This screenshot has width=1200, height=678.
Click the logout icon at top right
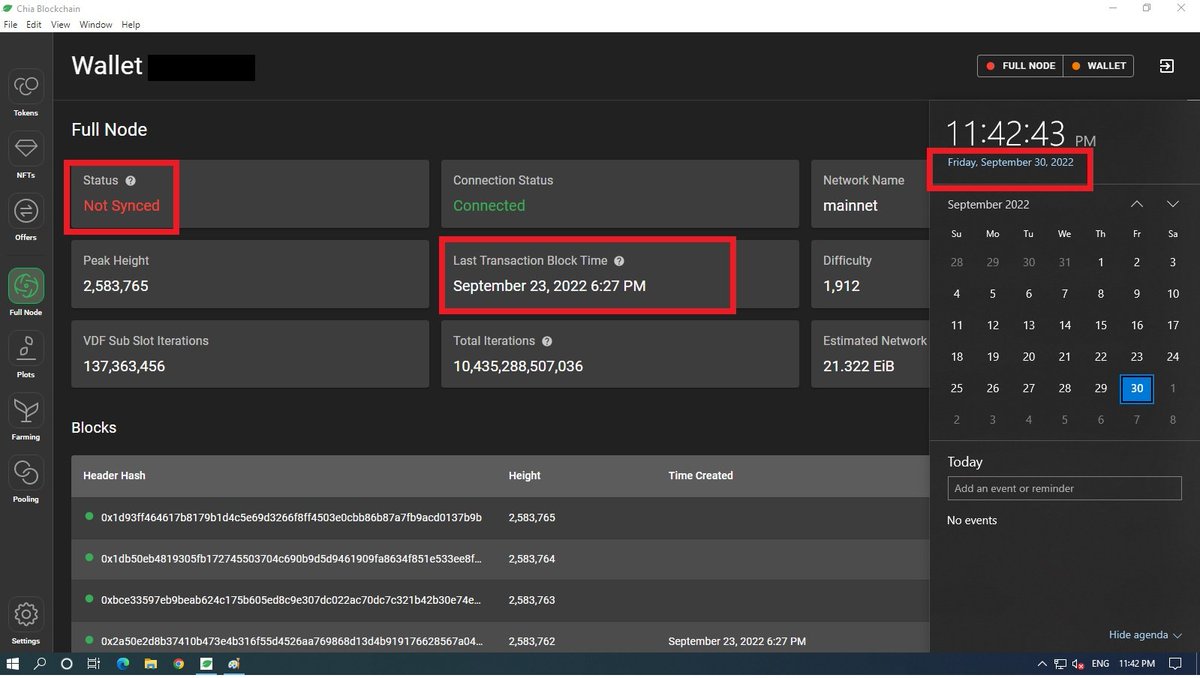(x=1166, y=66)
